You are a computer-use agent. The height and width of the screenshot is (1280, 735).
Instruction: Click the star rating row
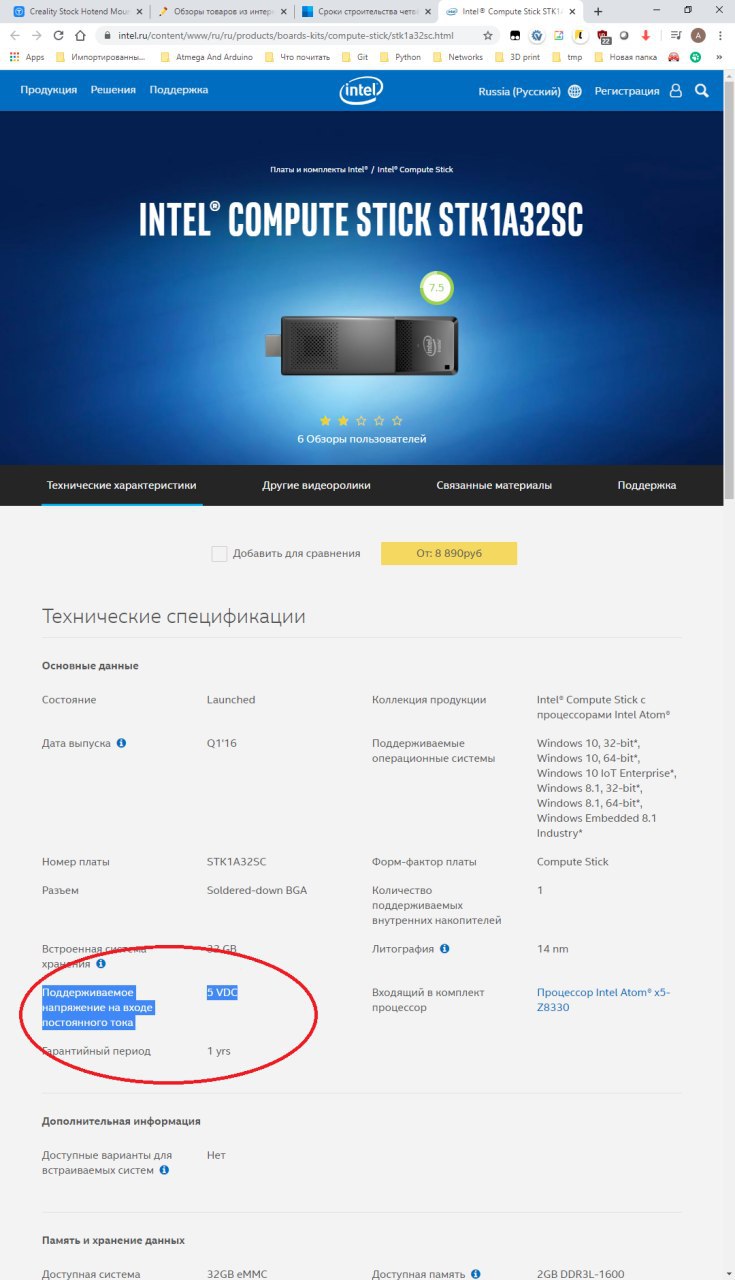click(362, 421)
